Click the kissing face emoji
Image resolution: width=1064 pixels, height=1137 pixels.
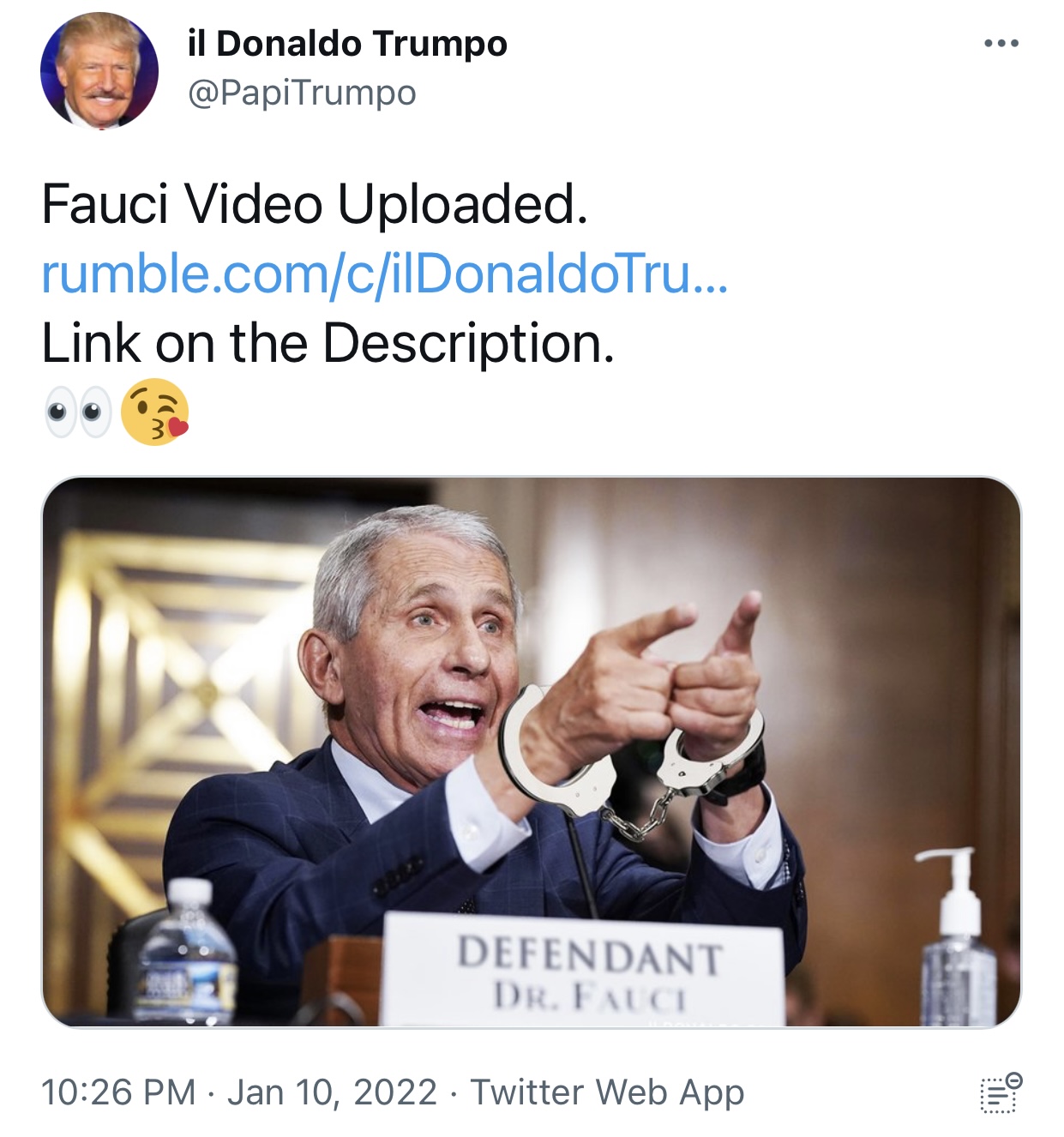click(x=154, y=412)
